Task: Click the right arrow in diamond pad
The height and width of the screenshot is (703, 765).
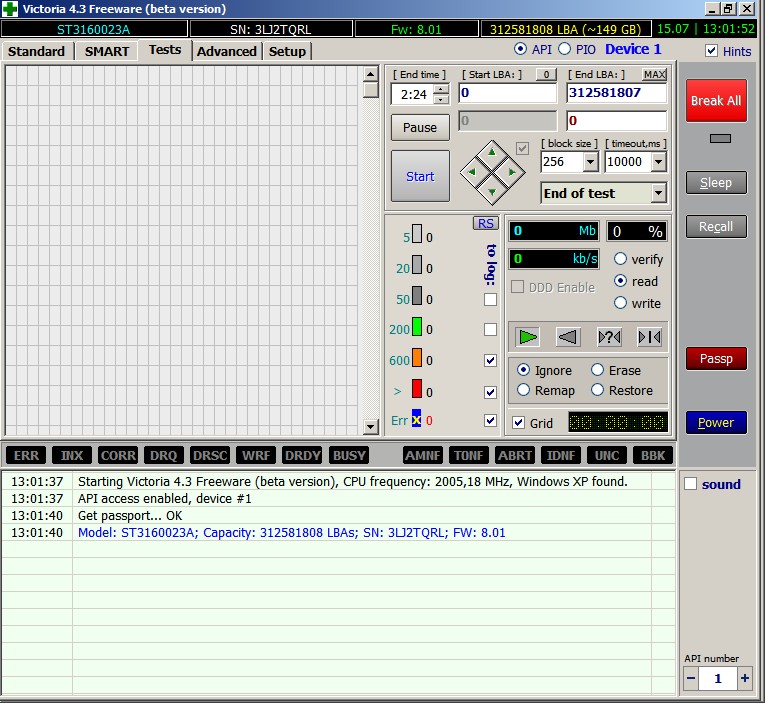Action: [x=512, y=172]
